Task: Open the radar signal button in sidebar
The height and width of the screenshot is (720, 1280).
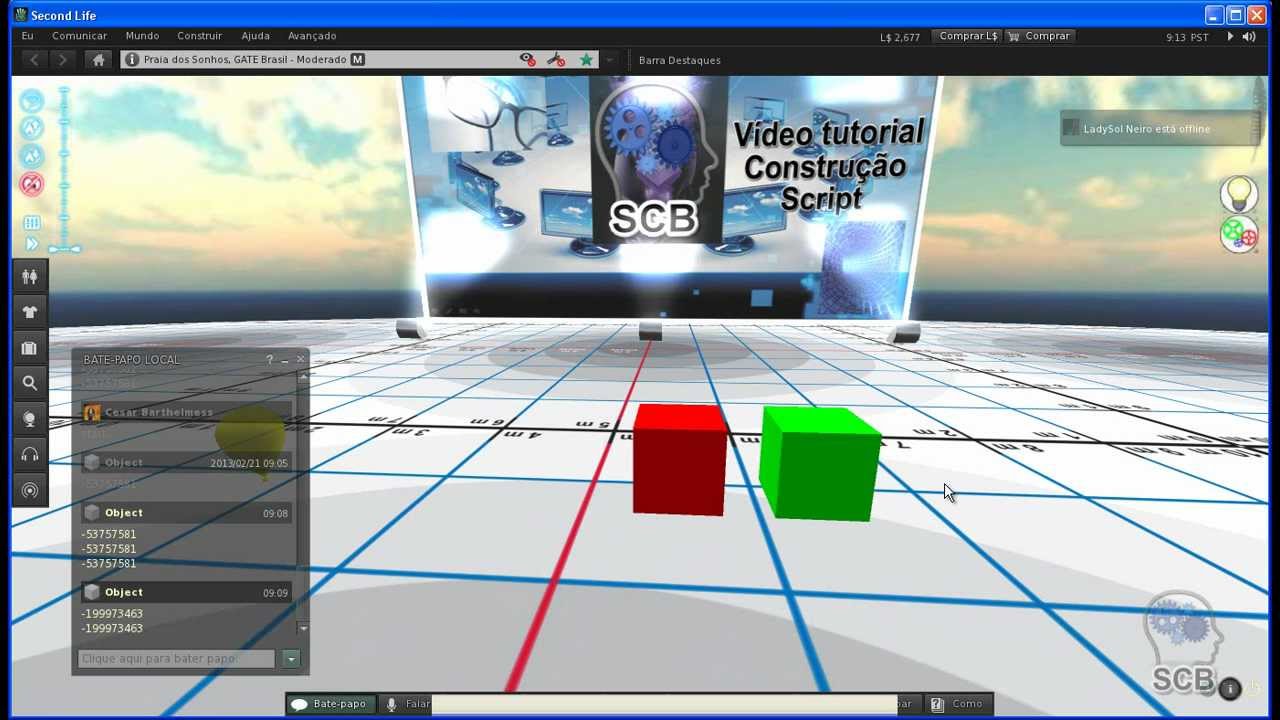Action: tap(30, 490)
